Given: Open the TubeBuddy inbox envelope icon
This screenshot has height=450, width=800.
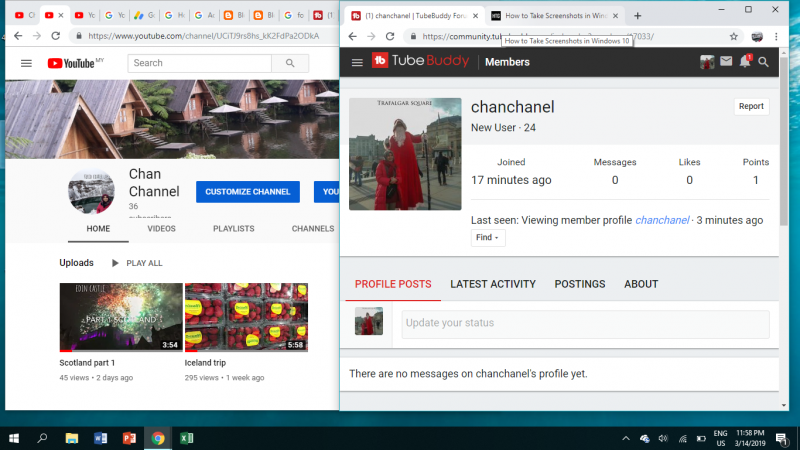Looking at the screenshot, I should pyautogui.click(x=726, y=62).
